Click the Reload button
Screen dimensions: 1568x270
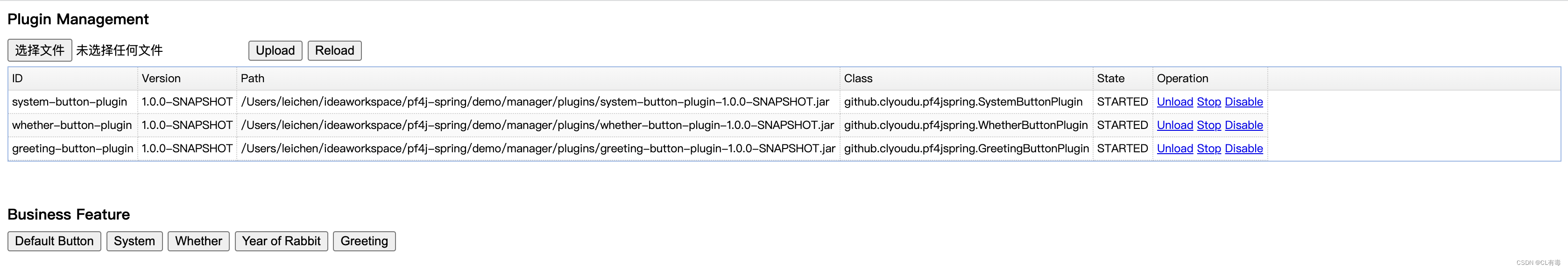pyautogui.click(x=334, y=50)
